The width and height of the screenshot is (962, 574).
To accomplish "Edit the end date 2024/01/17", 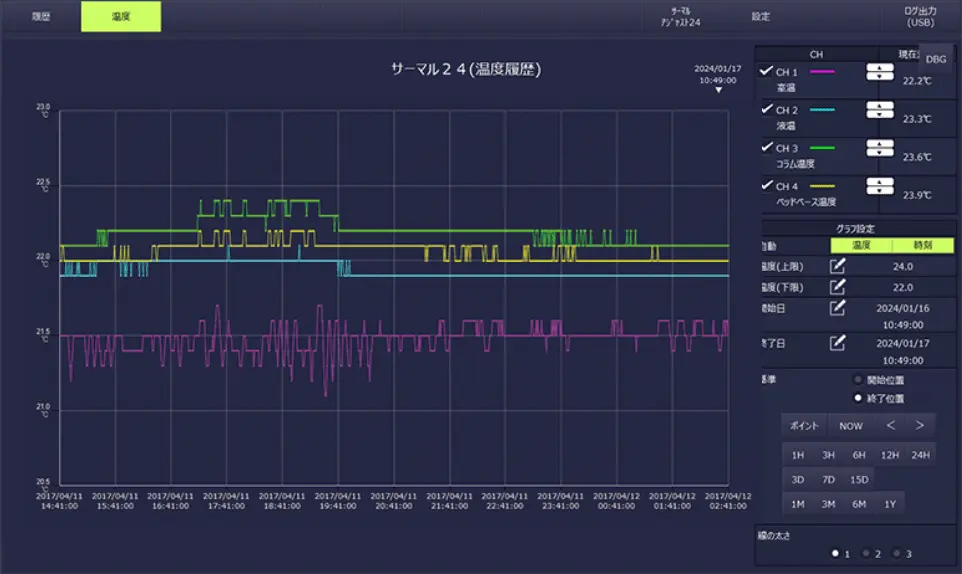I will pyautogui.click(x=837, y=343).
